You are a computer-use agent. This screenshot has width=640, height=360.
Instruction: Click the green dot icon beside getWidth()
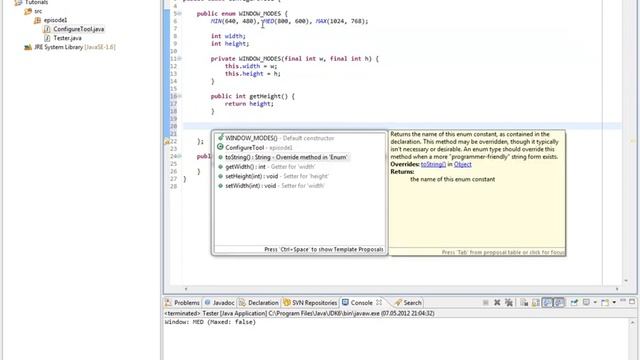[220, 167]
